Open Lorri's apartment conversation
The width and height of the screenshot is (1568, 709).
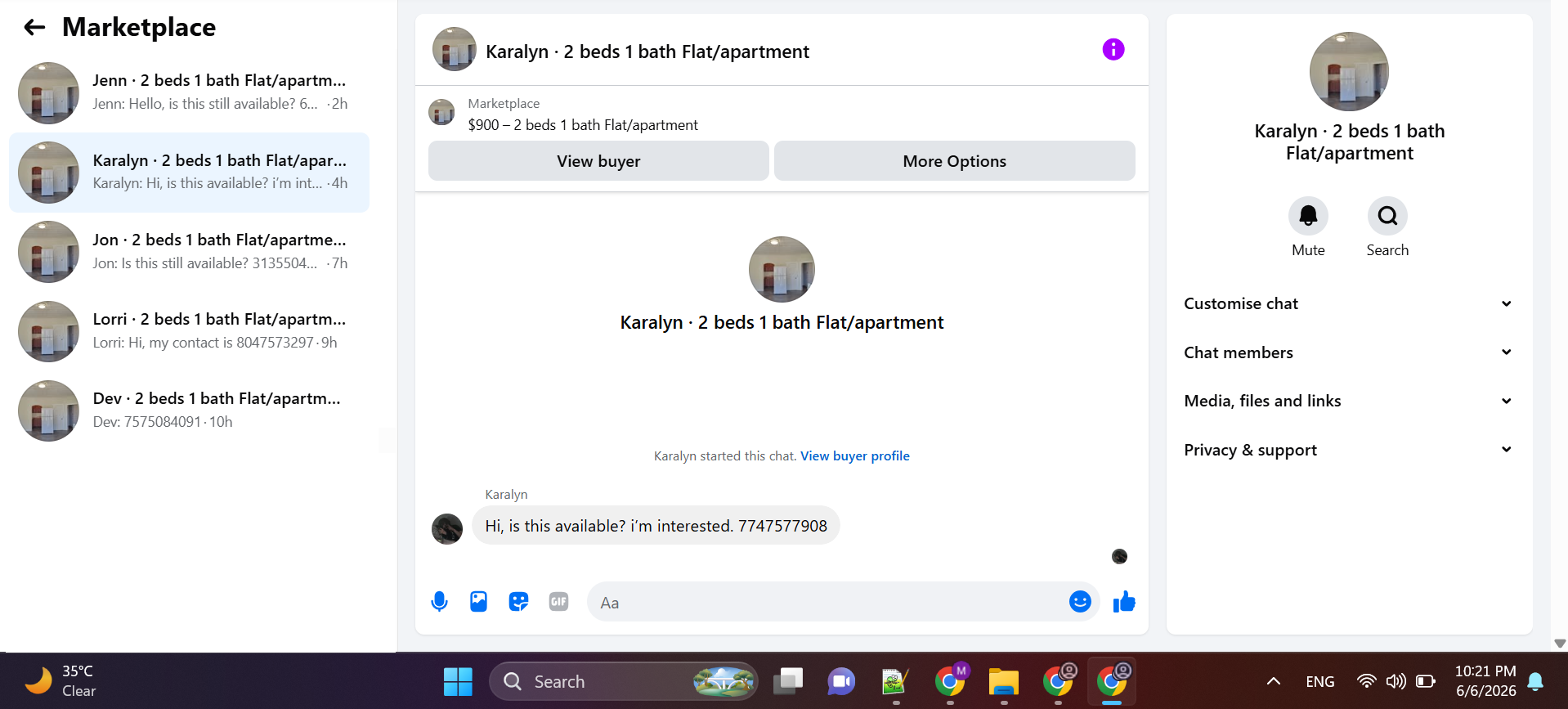[x=189, y=331]
